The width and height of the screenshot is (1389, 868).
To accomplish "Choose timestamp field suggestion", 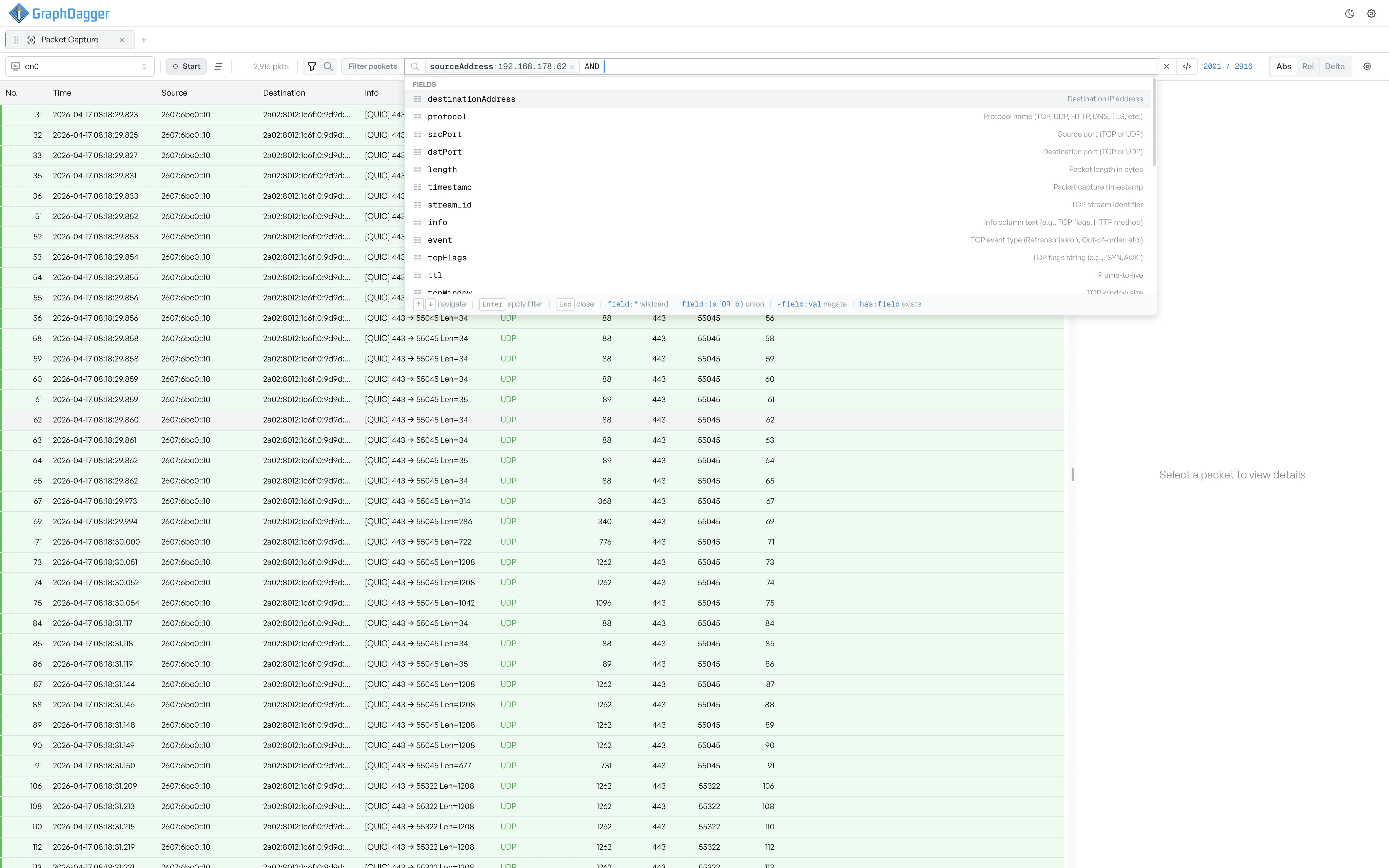I will click(x=778, y=187).
